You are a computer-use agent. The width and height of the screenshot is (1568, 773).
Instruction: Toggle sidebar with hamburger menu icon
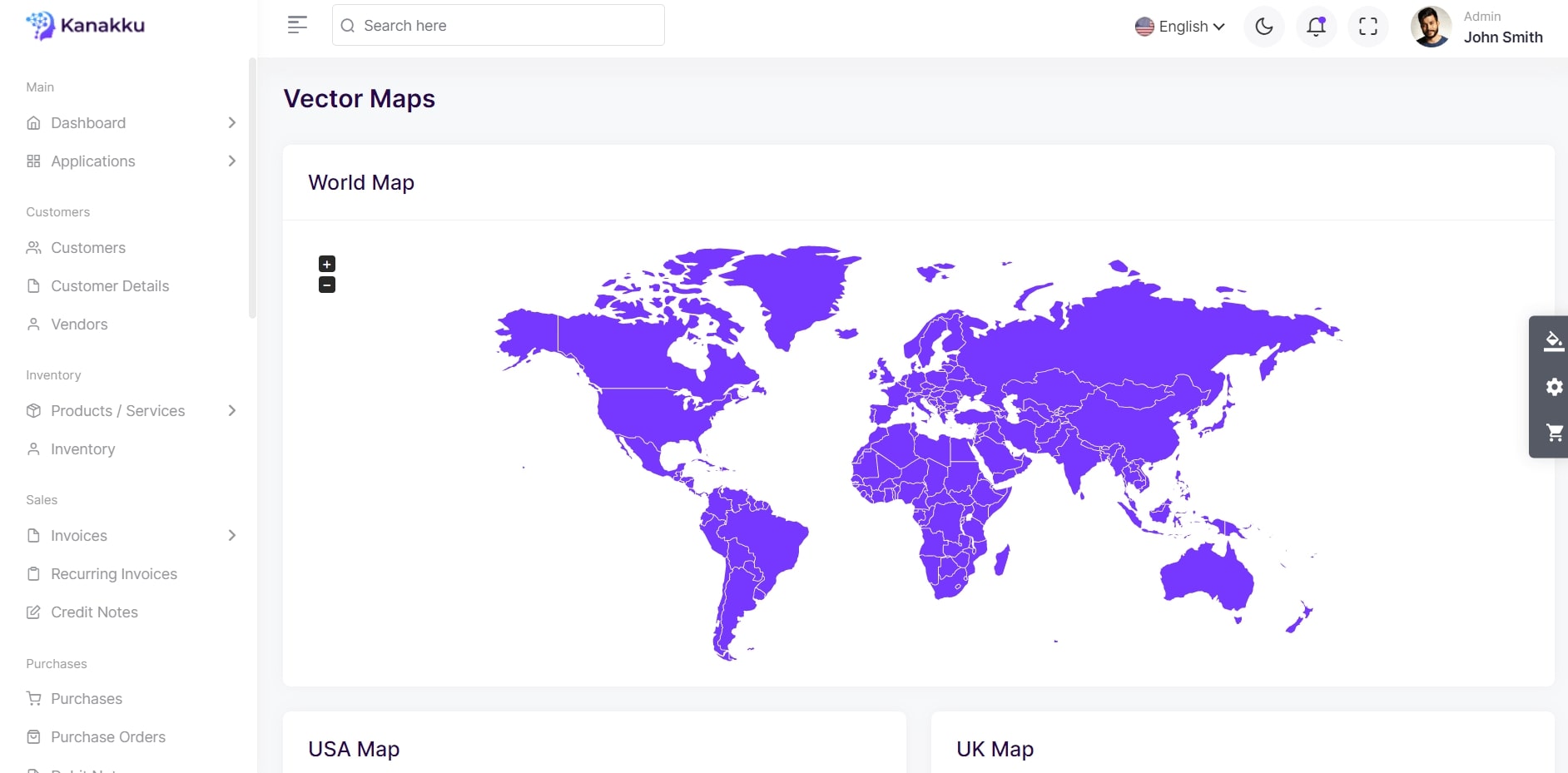(297, 25)
